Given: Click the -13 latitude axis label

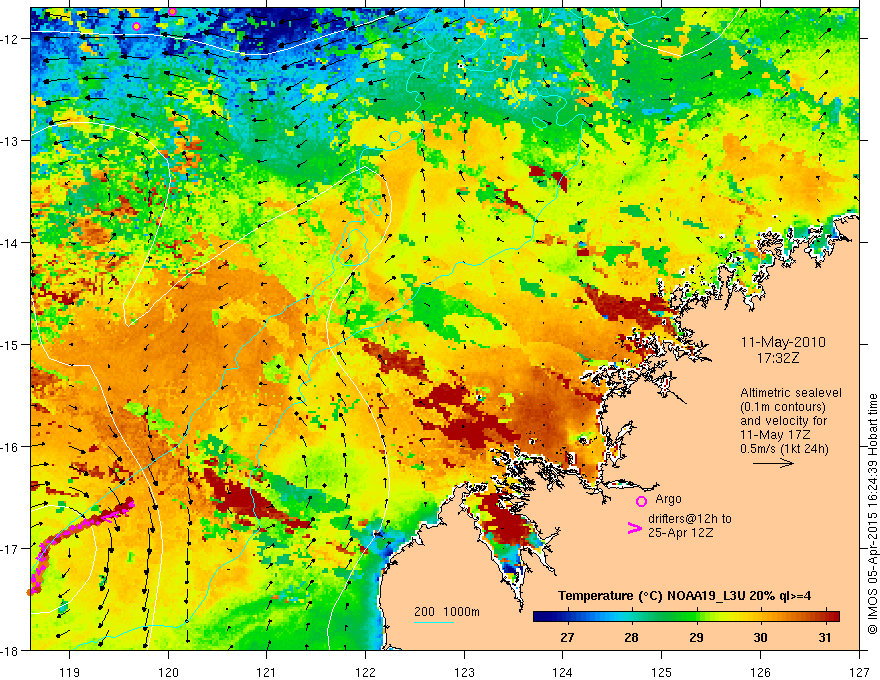Looking at the screenshot, I should coord(11,141).
